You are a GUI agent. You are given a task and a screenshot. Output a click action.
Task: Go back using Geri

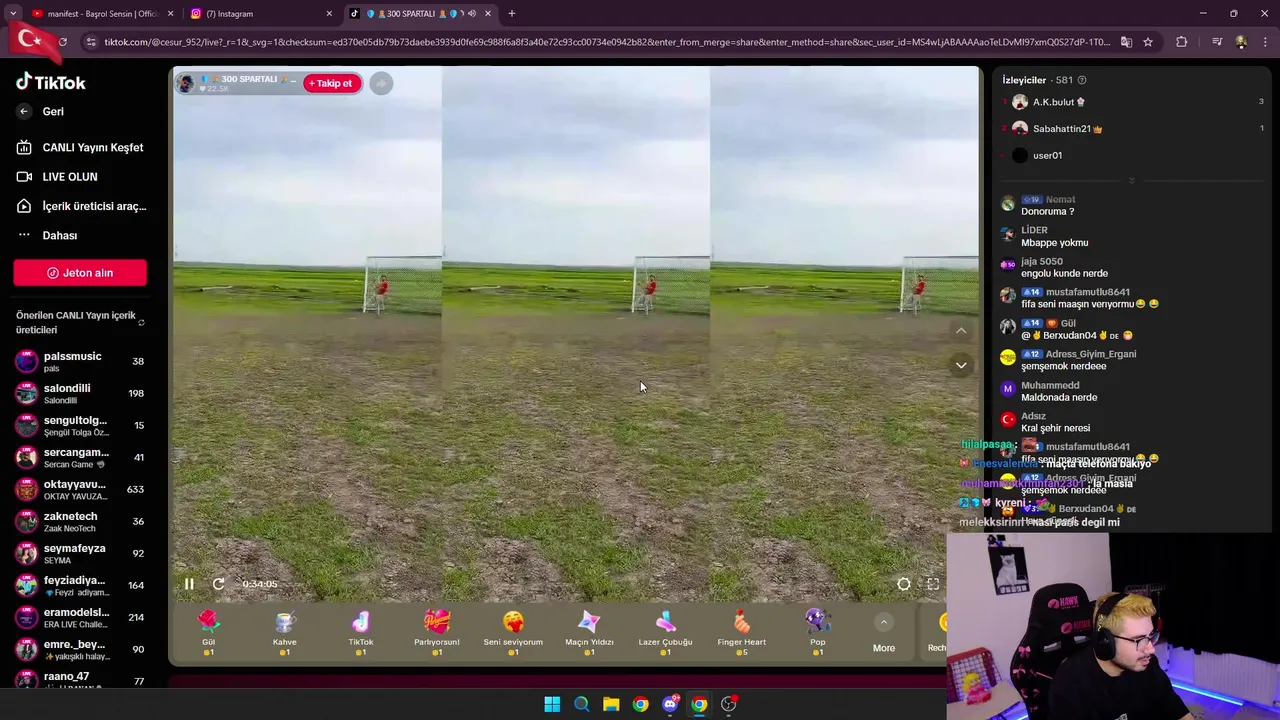click(x=41, y=112)
